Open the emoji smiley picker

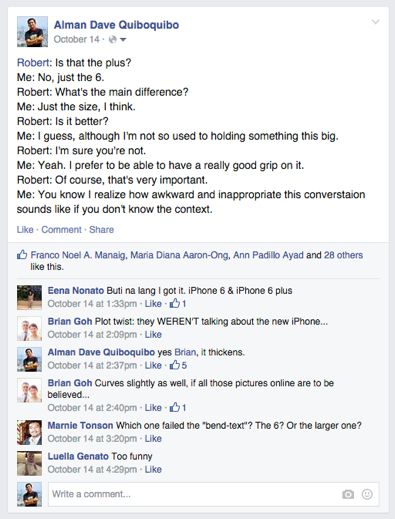[x=367, y=494]
